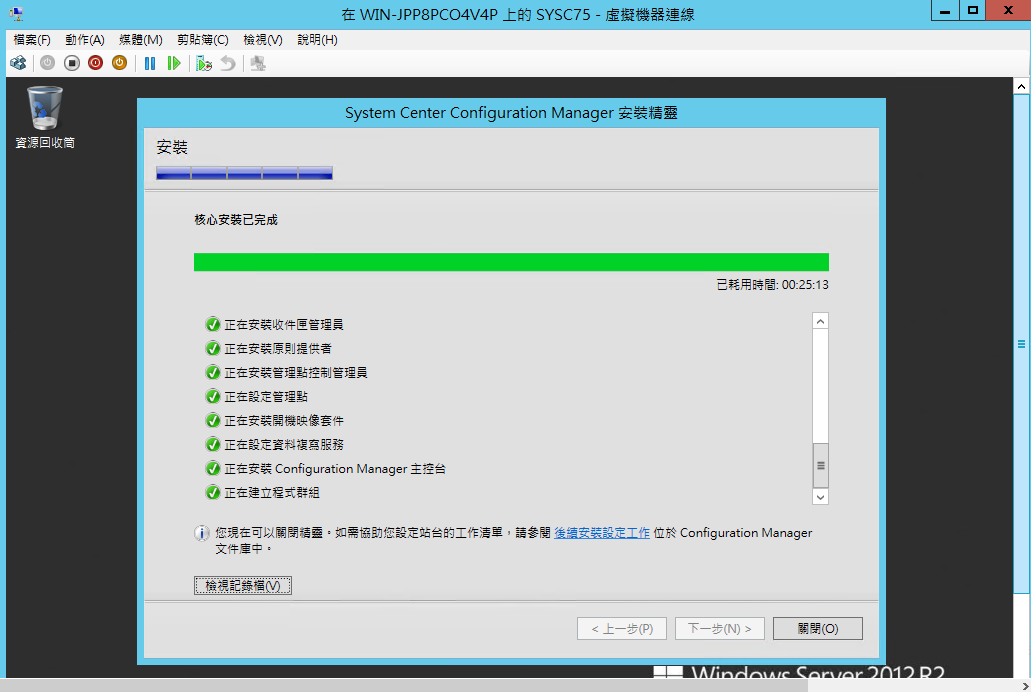Click the disabled 下一步(N) button
Screen dimensions: 1031x692
click(720, 628)
